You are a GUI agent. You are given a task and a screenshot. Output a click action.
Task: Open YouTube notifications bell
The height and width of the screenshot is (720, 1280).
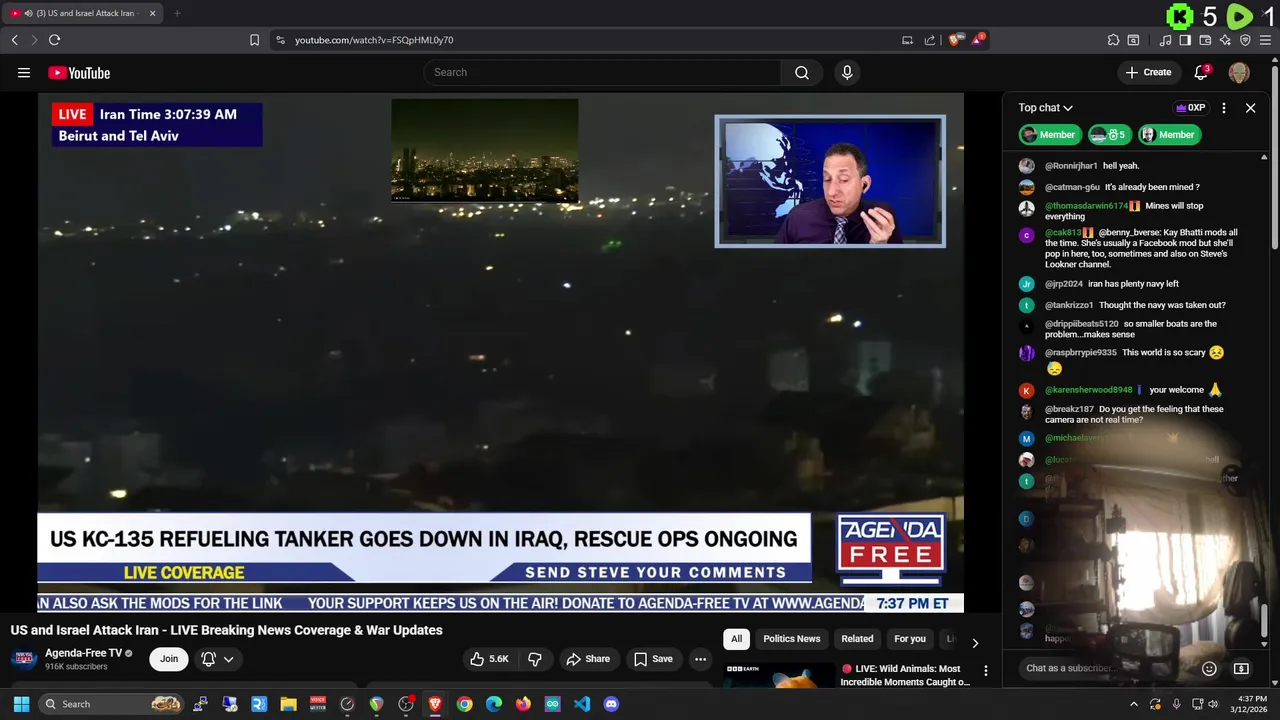point(1202,72)
